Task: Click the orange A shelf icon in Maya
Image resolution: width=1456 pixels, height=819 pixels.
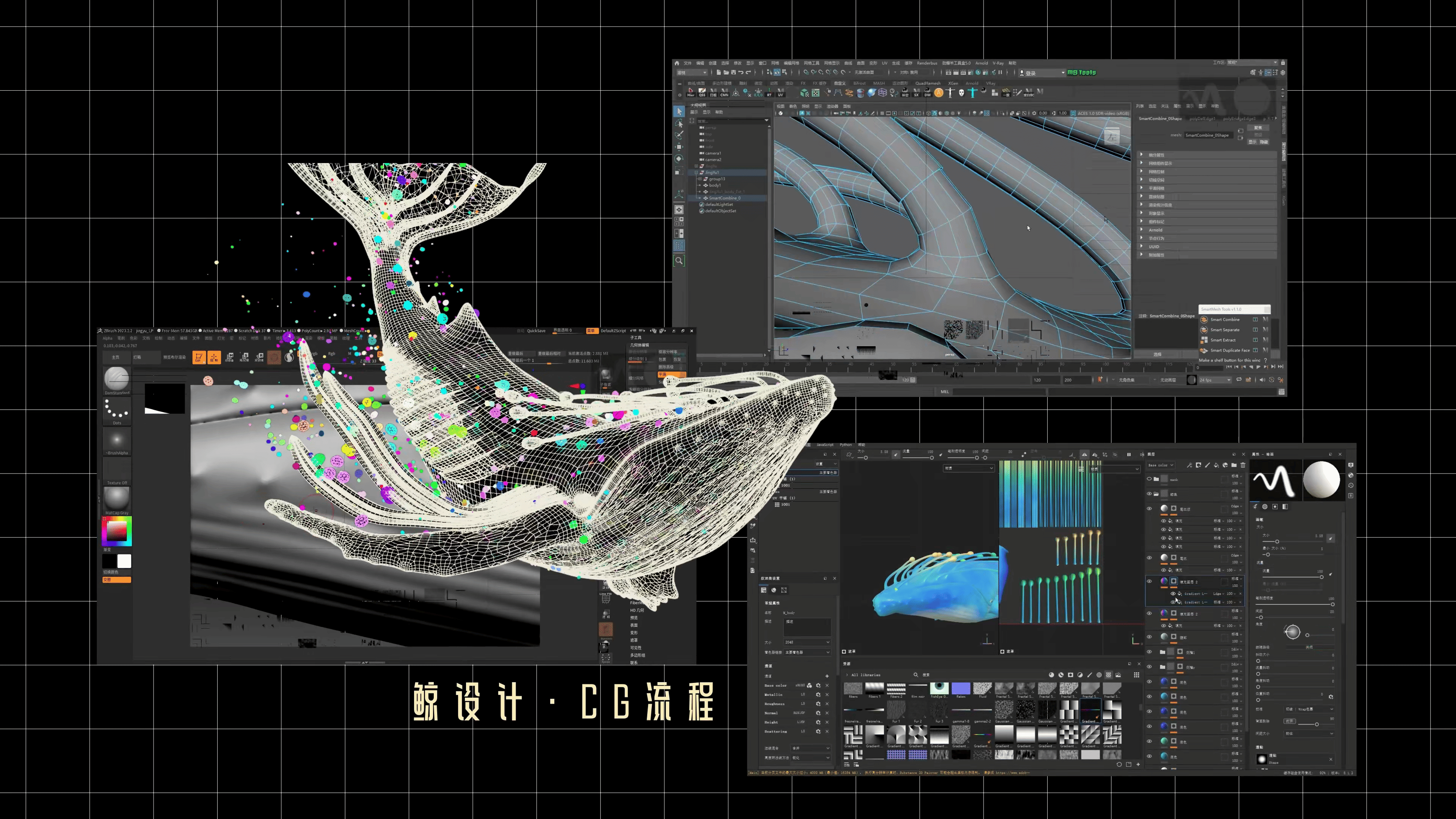Action: click(939, 93)
